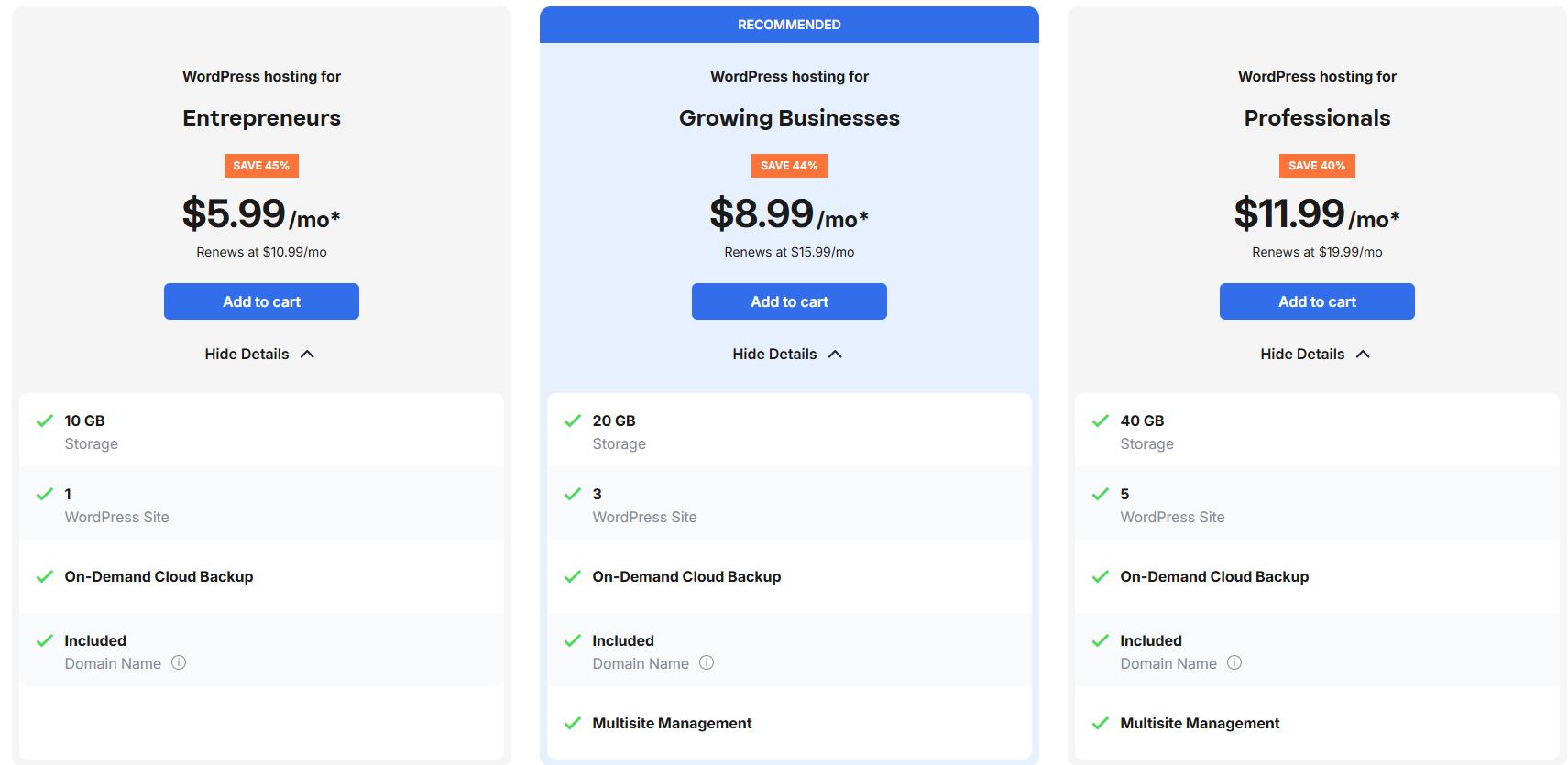Screen dimensions: 1568x765
Task: Click the Included check mark in Professionals plan
Action: tap(1101, 640)
